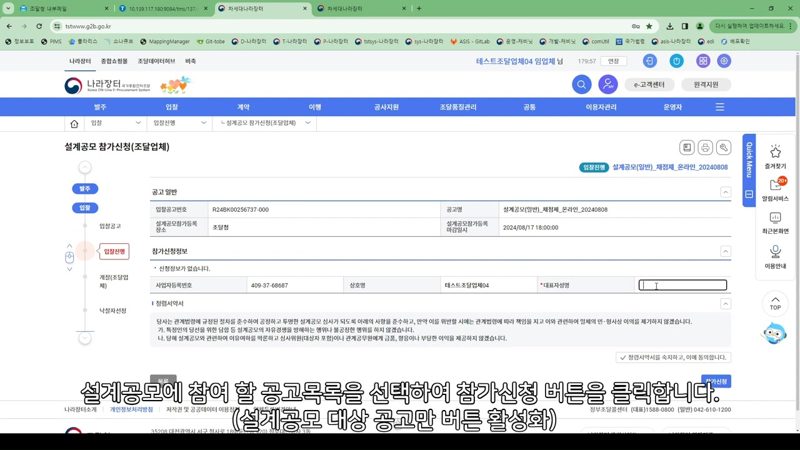The height and width of the screenshot is (450, 800).
Task: Collapse the 공고 일반 section
Action: 725,192
